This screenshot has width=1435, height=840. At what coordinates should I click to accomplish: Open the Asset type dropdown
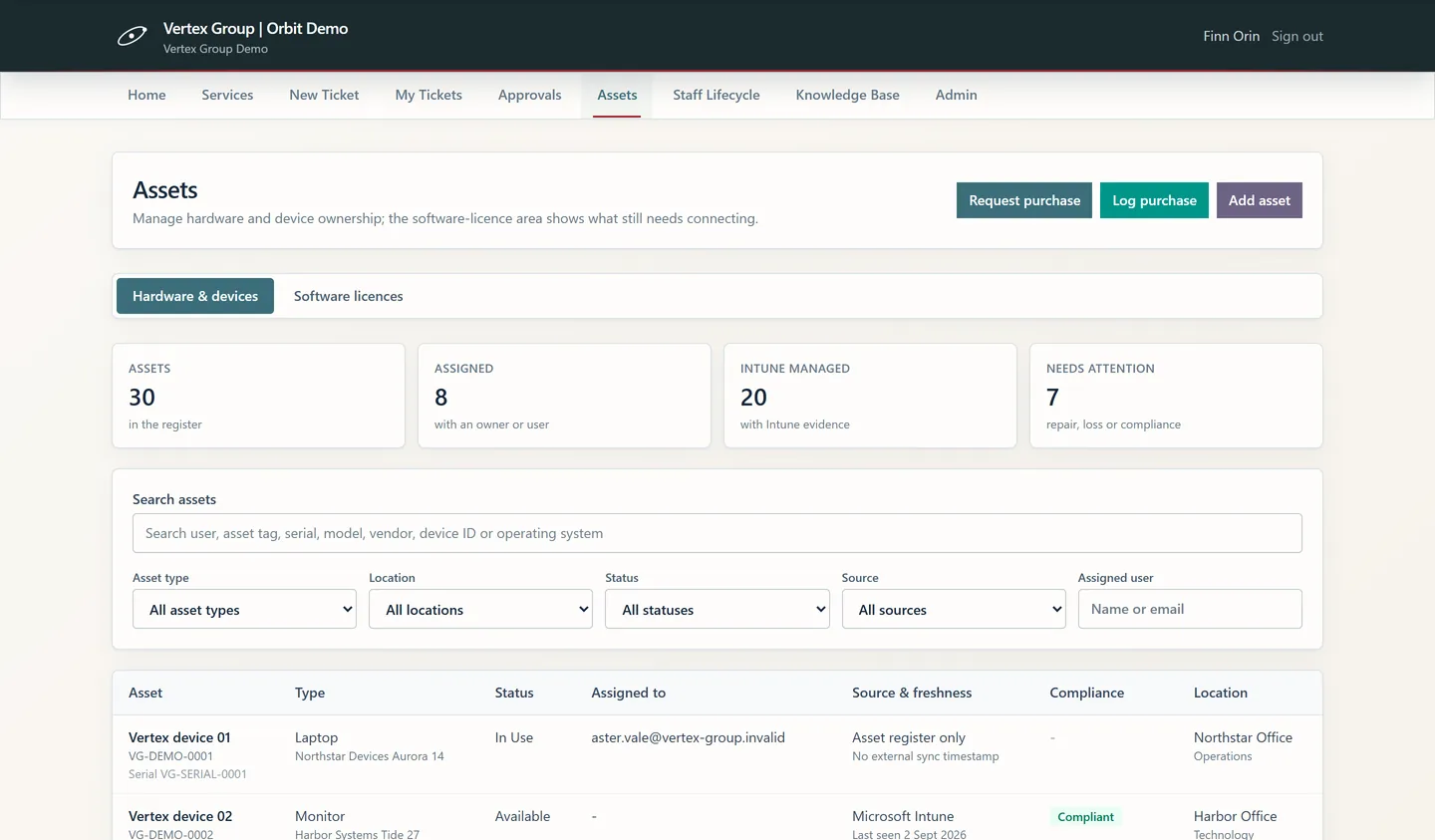[x=244, y=609]
